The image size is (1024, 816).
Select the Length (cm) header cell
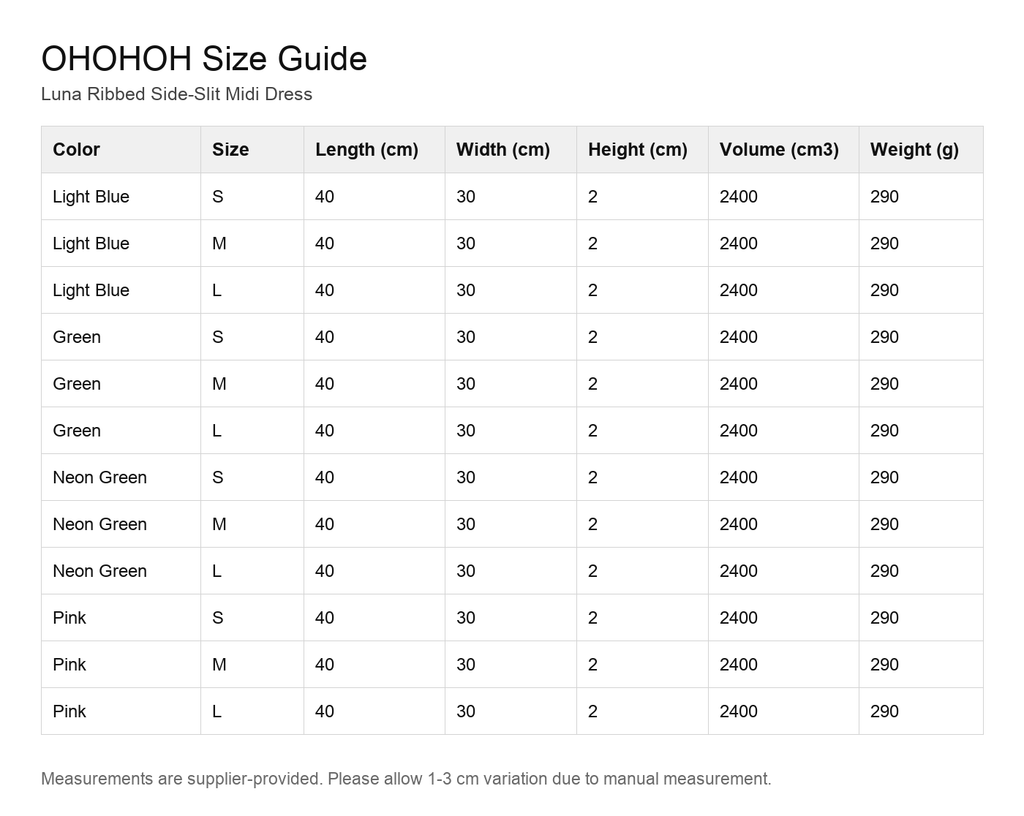pyautogui.click(x=374, y=149)
